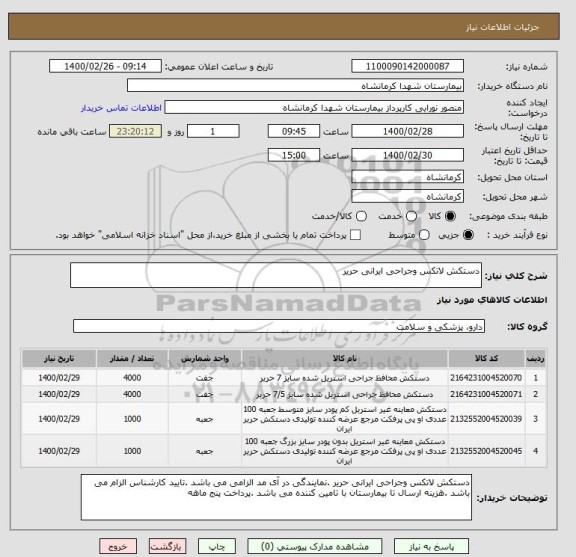Click the goods group field دارو، پزشکی و سلامت
This screenshot has height=557, width=576.
[279, 326]
